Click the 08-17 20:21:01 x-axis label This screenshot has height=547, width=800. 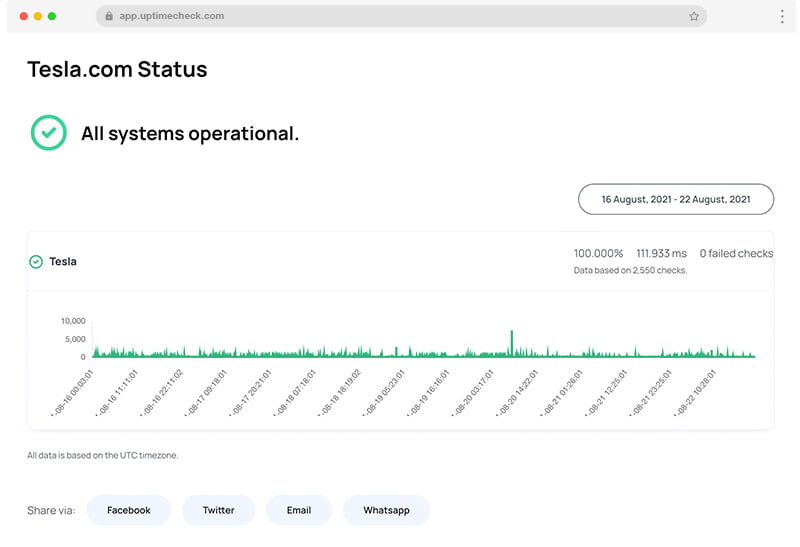(251, 393)
